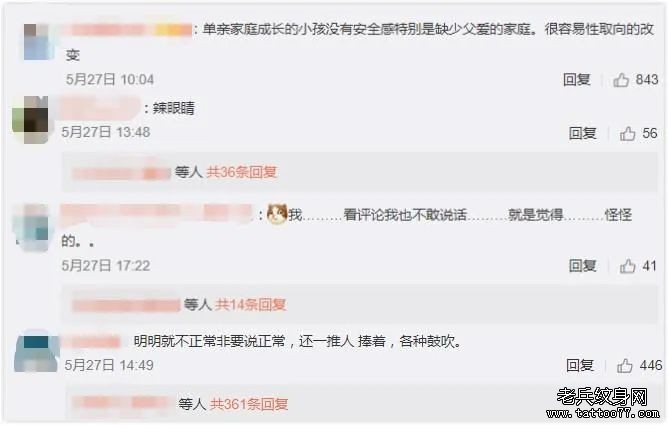
Task: Expand 共361条回复 replies
Action: pyautogui.click(x=249, y=404)
